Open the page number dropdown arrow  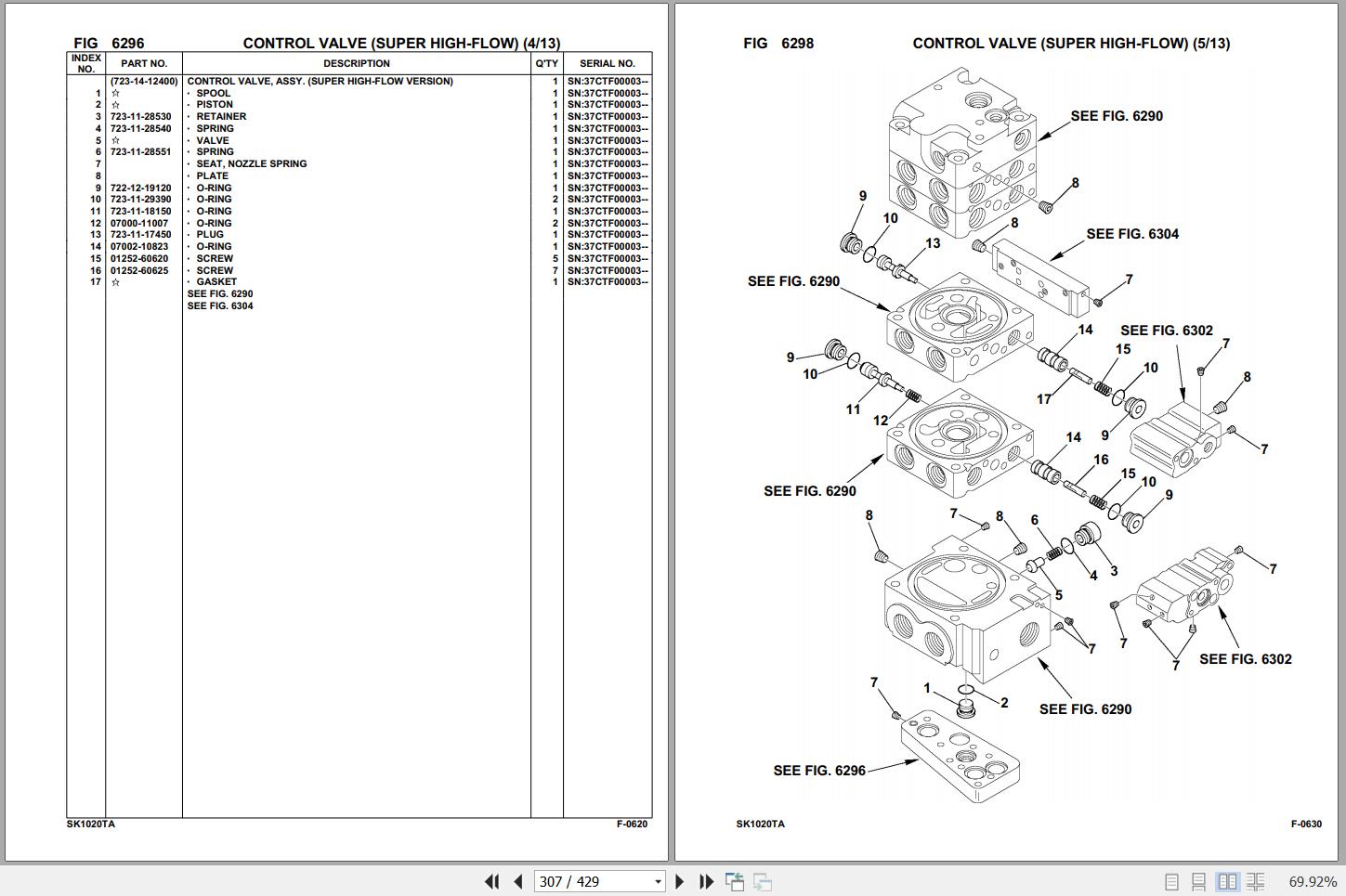(x=658, y=881)
